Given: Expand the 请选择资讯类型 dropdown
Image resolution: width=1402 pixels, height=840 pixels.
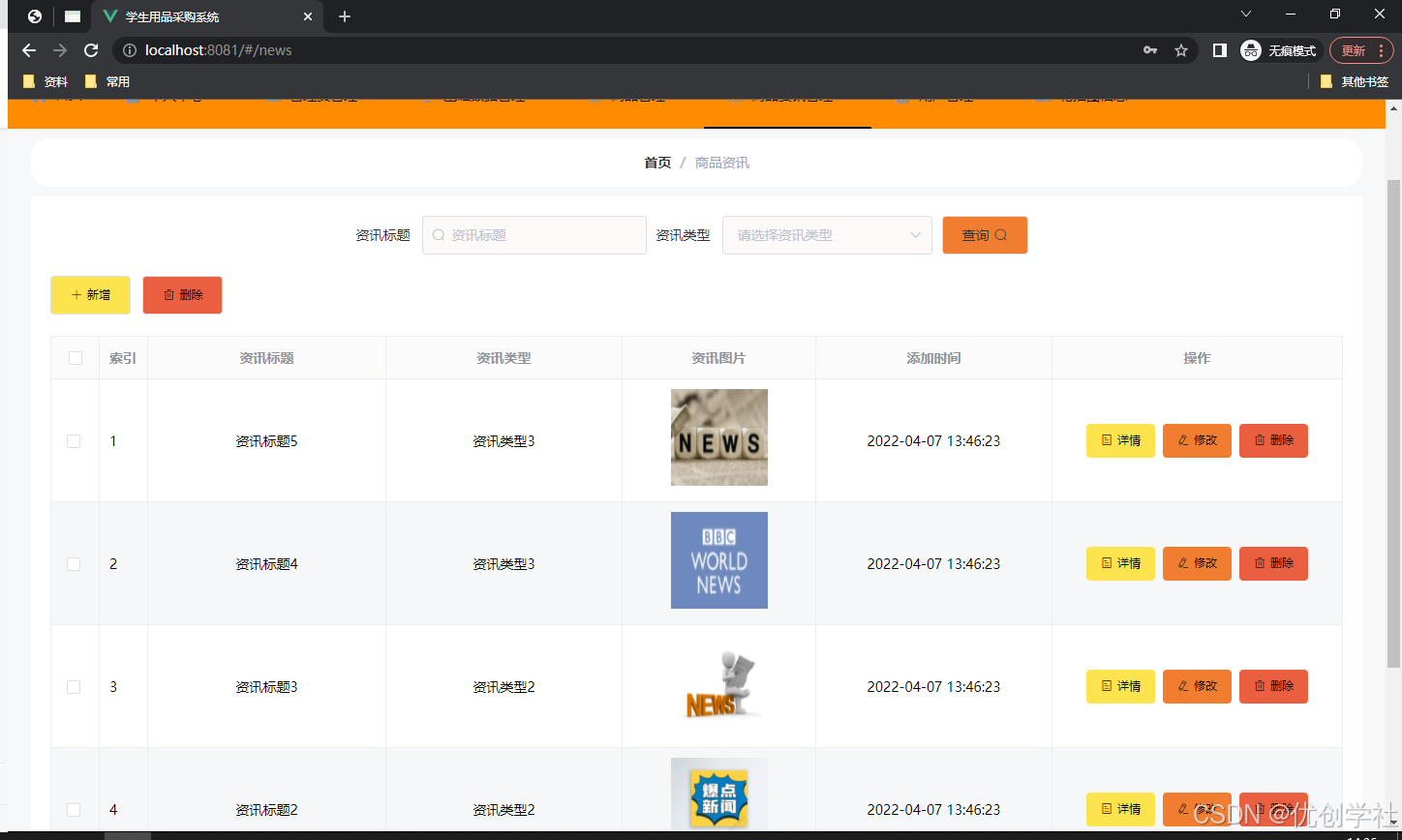Looking at the screenshot, I should [827, 235].
